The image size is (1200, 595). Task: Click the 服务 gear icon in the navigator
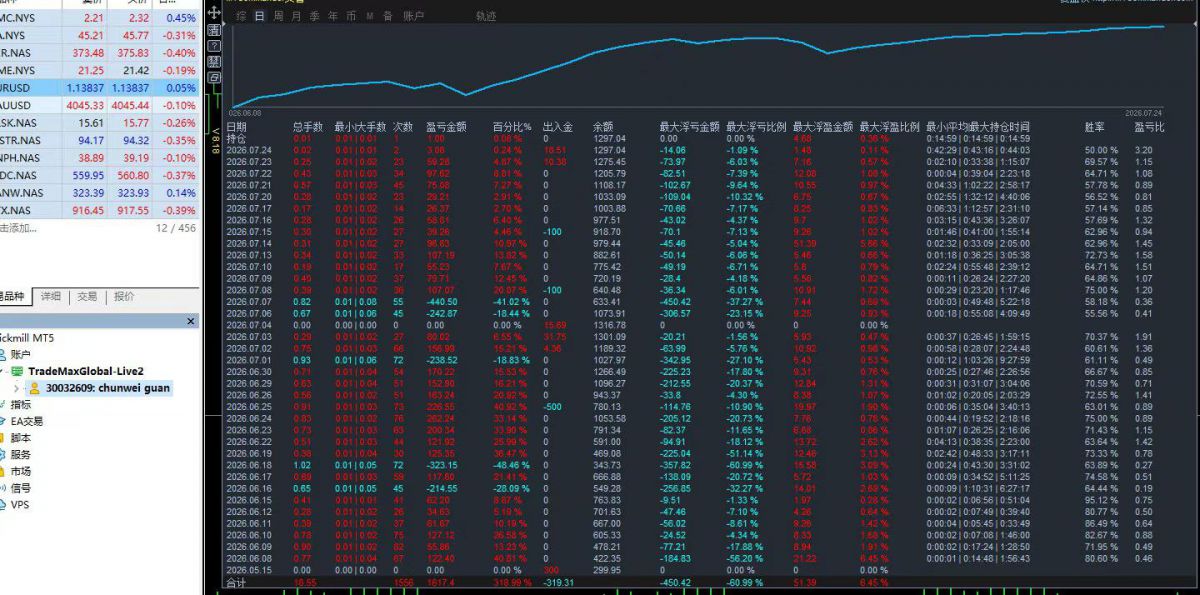(3, 455)
